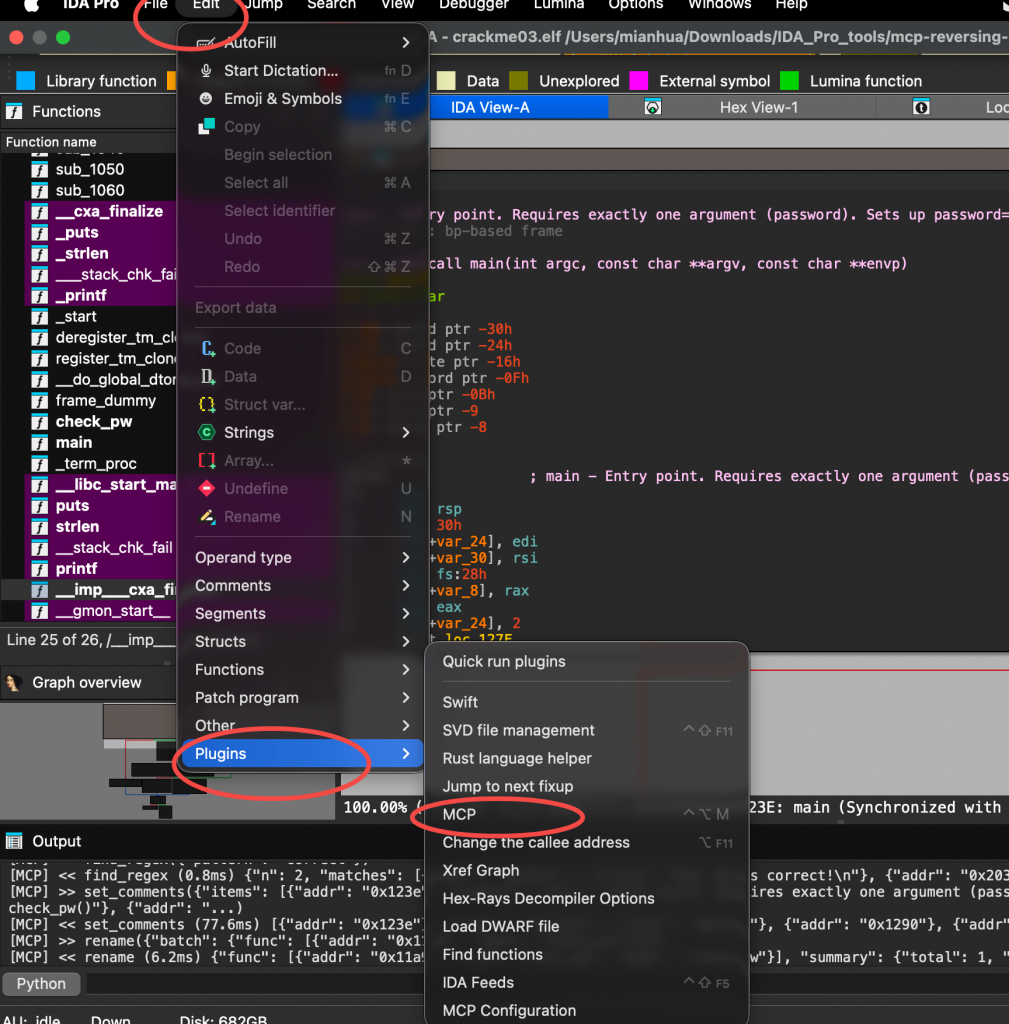Start the MCP plugin

point(586,815)
